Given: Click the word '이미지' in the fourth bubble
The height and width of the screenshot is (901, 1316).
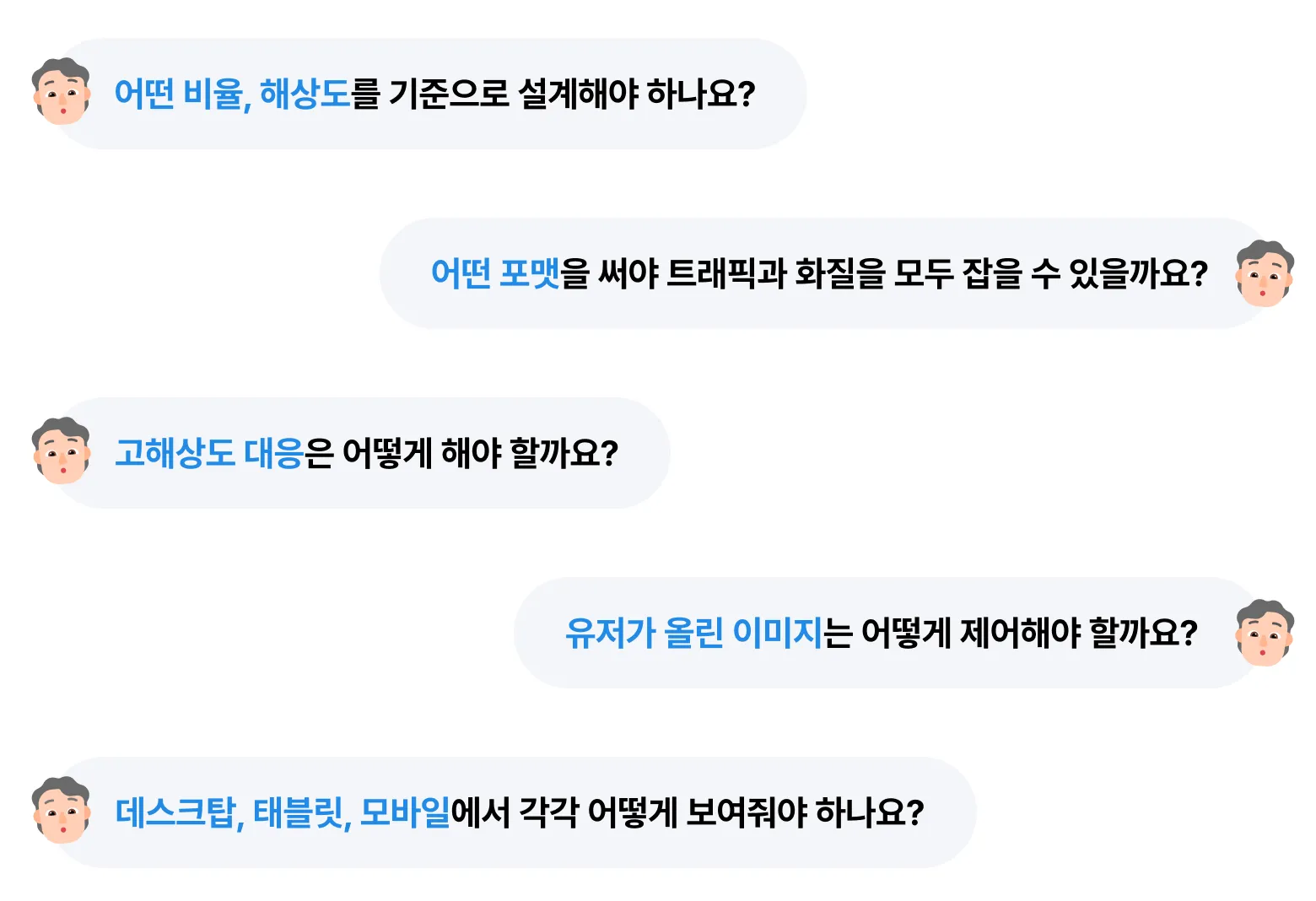Looking at the screenshot, I should (778, 633).
